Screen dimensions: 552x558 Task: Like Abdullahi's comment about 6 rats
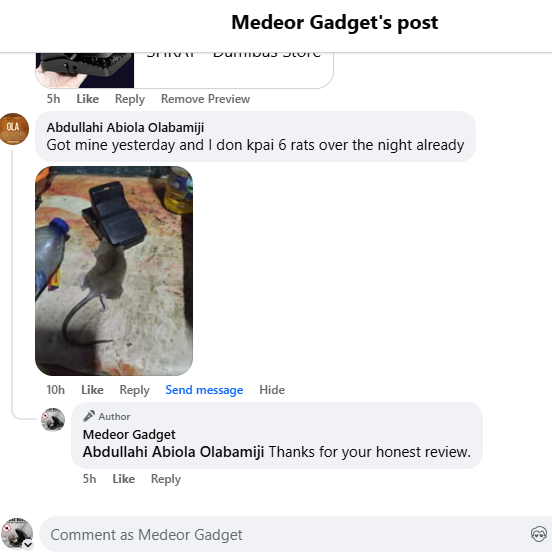coord(92,390)
